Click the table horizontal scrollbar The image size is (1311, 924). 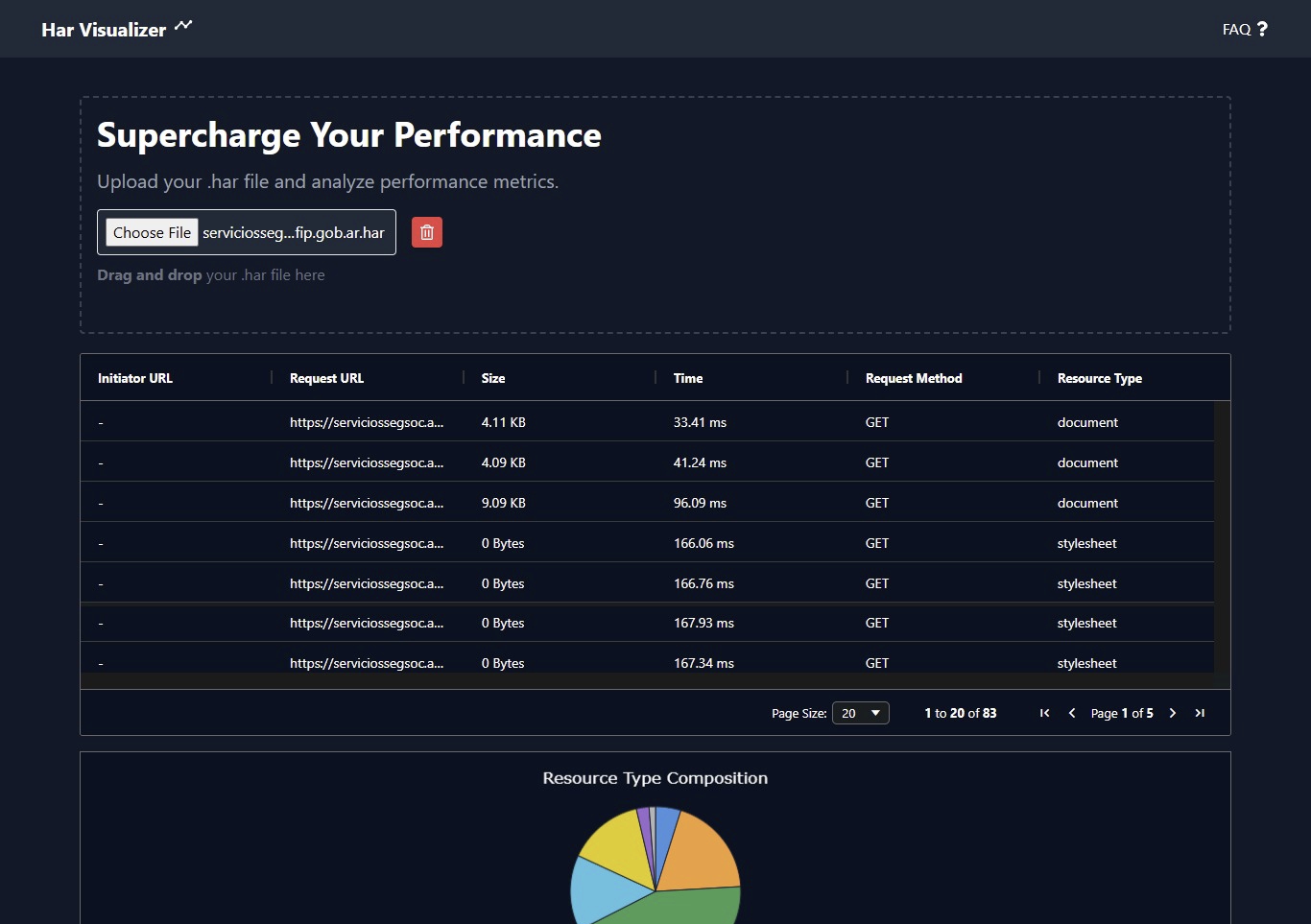[x=647, y=680]
